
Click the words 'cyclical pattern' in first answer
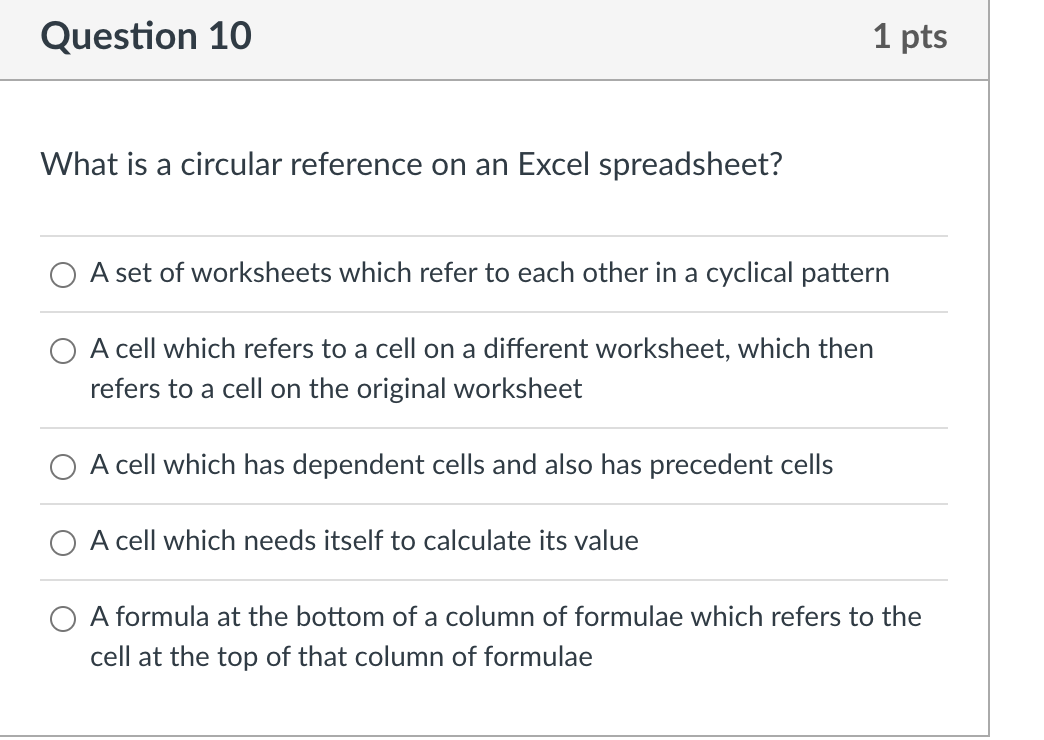point(797,274)
